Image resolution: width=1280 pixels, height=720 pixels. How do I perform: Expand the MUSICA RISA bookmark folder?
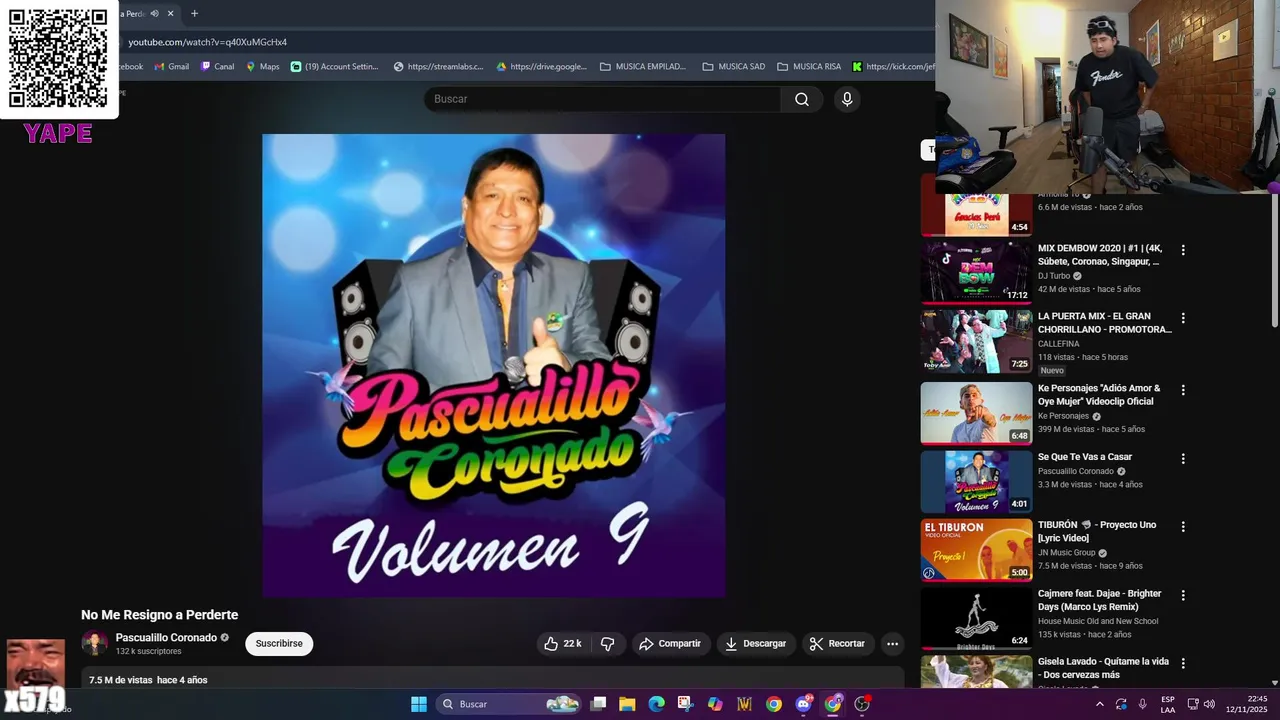tap(809, 67)
